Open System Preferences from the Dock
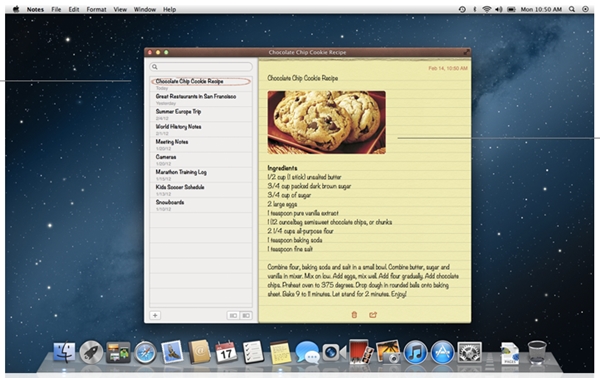The image size is (600, 378). click(470, 352)
